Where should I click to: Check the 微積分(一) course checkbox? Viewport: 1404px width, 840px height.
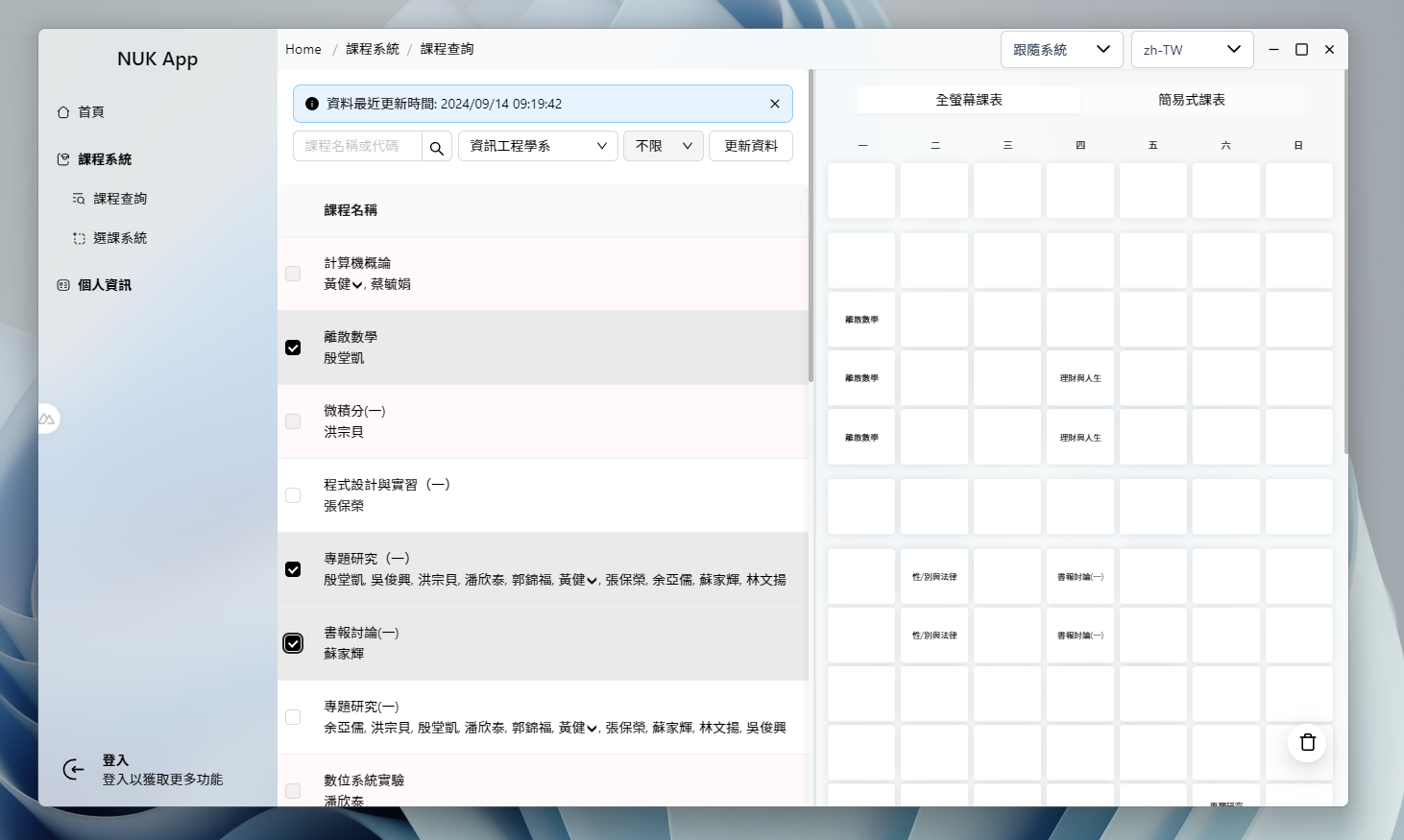[x=293, y=421]
